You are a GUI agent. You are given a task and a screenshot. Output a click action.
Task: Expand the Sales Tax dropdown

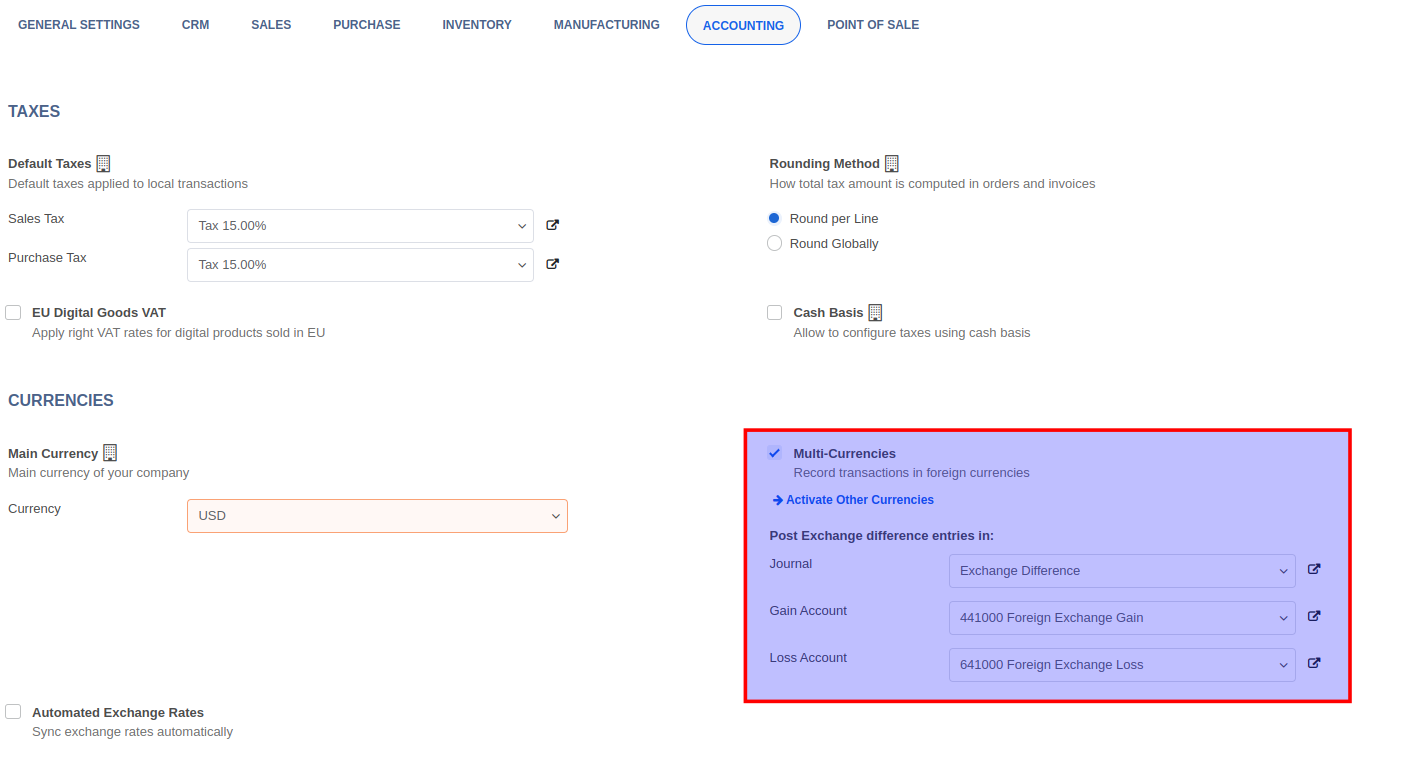point(360,226)
